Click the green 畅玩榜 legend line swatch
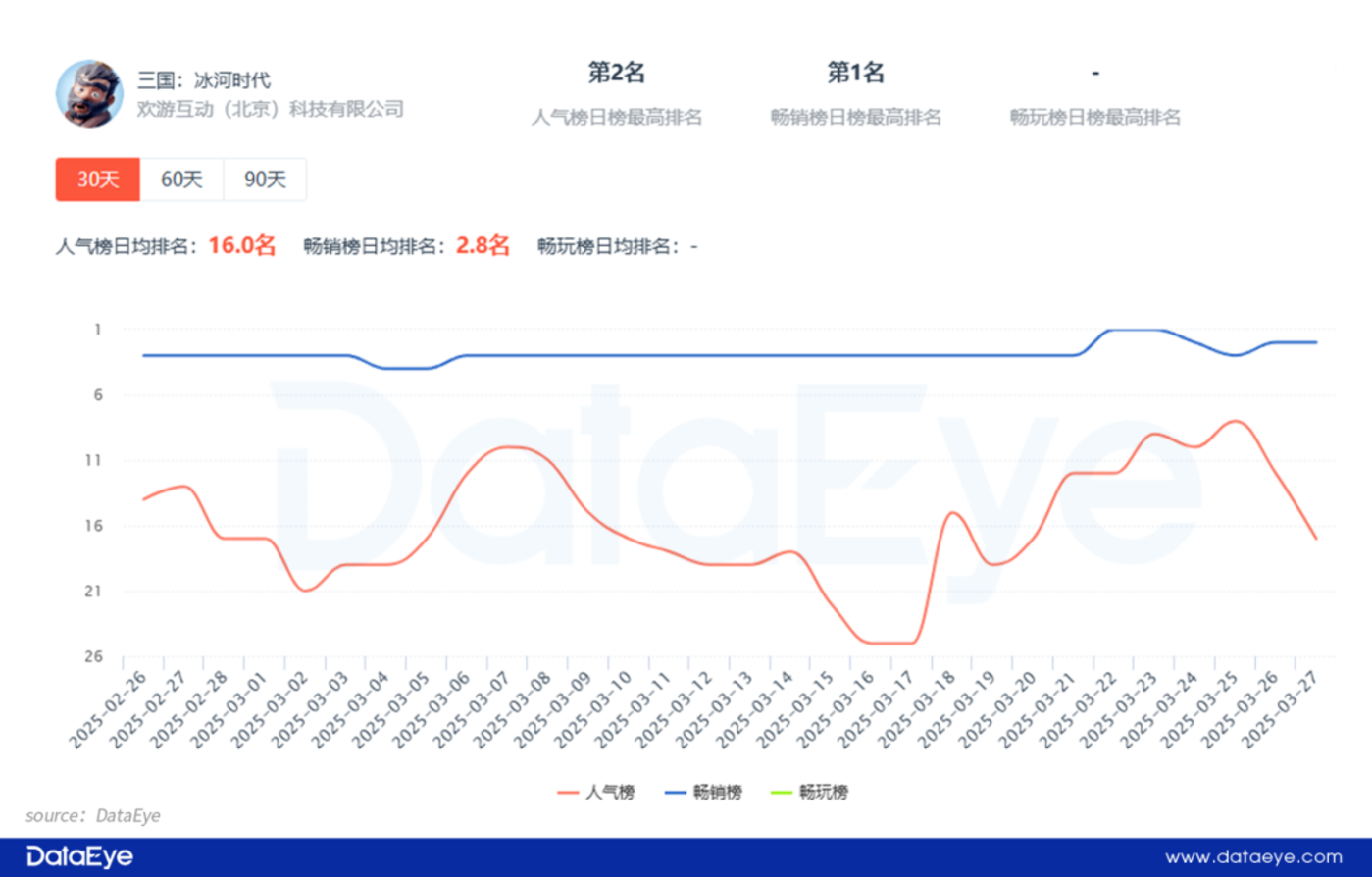Screen dimensions: 1372x877 pos(782,793)
